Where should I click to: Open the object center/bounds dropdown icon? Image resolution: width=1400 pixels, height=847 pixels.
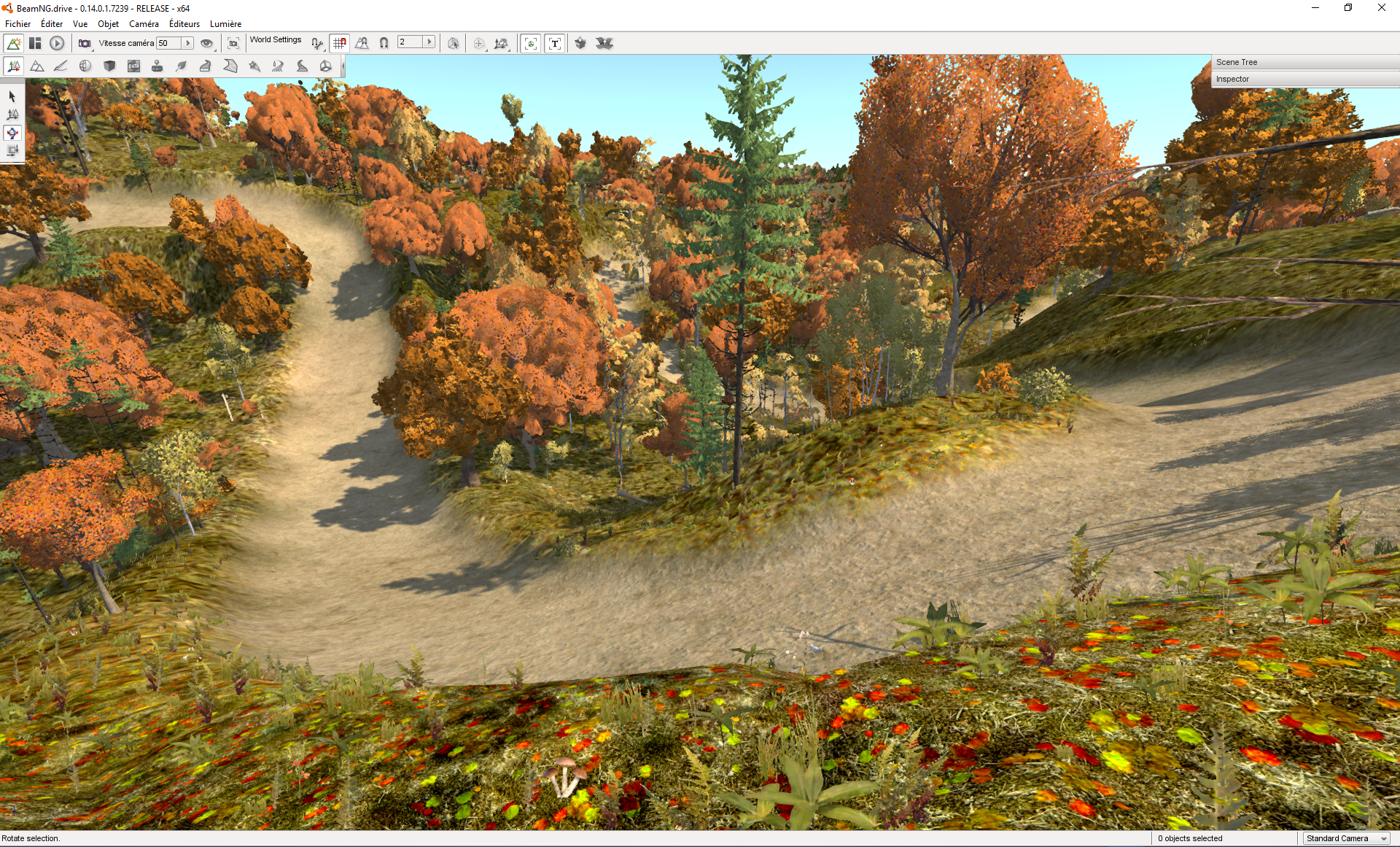pyautogui.click(x=479, y=44)
